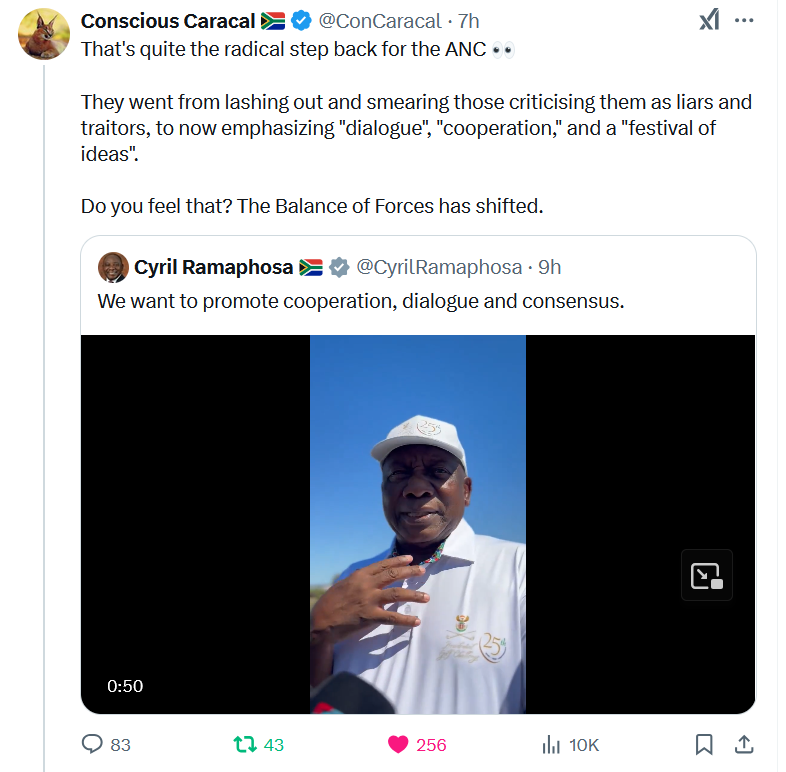Click the 7h post timestamp
Screen dimensions: 786x772
coord(469,21)
